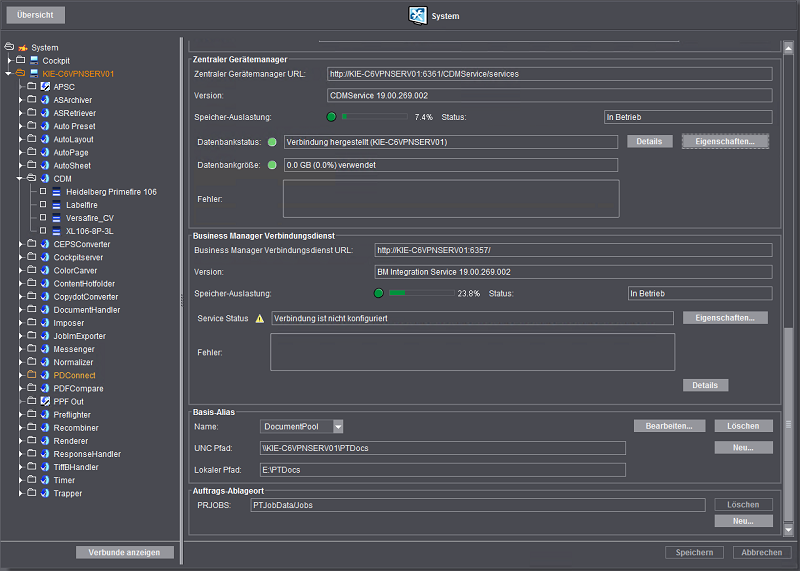Click into the UNC Pfad field

[x=442, y=448]
